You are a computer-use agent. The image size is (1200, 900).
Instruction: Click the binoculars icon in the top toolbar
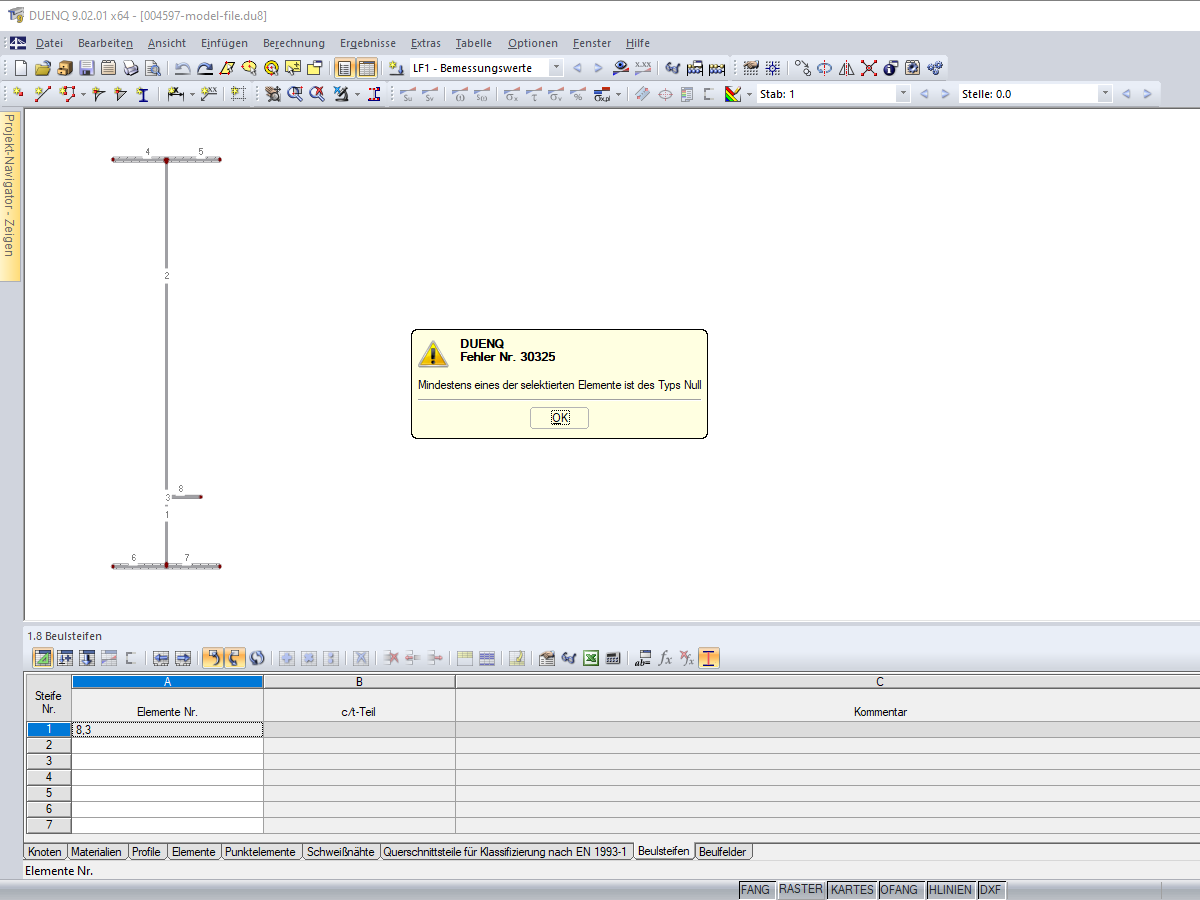pyautogui.click(x=673, y=68)
